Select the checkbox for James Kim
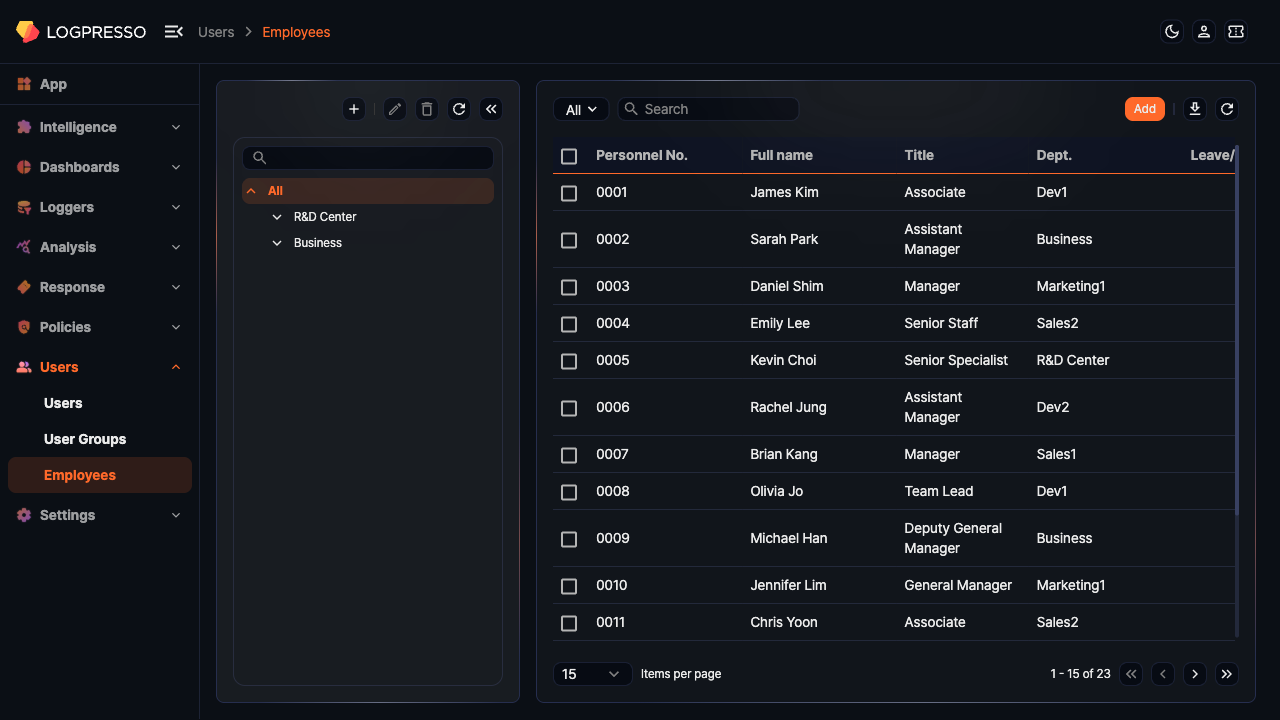1280x720 pixels. tap(569, 192)
